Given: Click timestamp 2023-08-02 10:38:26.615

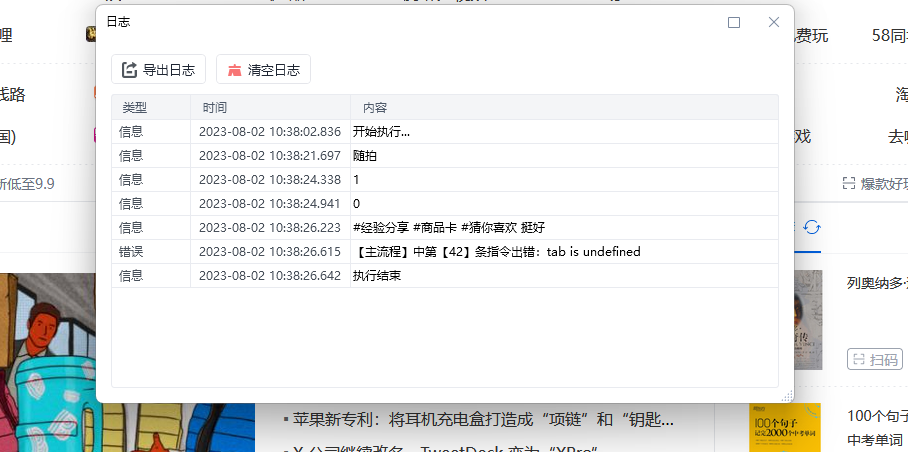Looking at the screenshot, I should tap(270, 252).
